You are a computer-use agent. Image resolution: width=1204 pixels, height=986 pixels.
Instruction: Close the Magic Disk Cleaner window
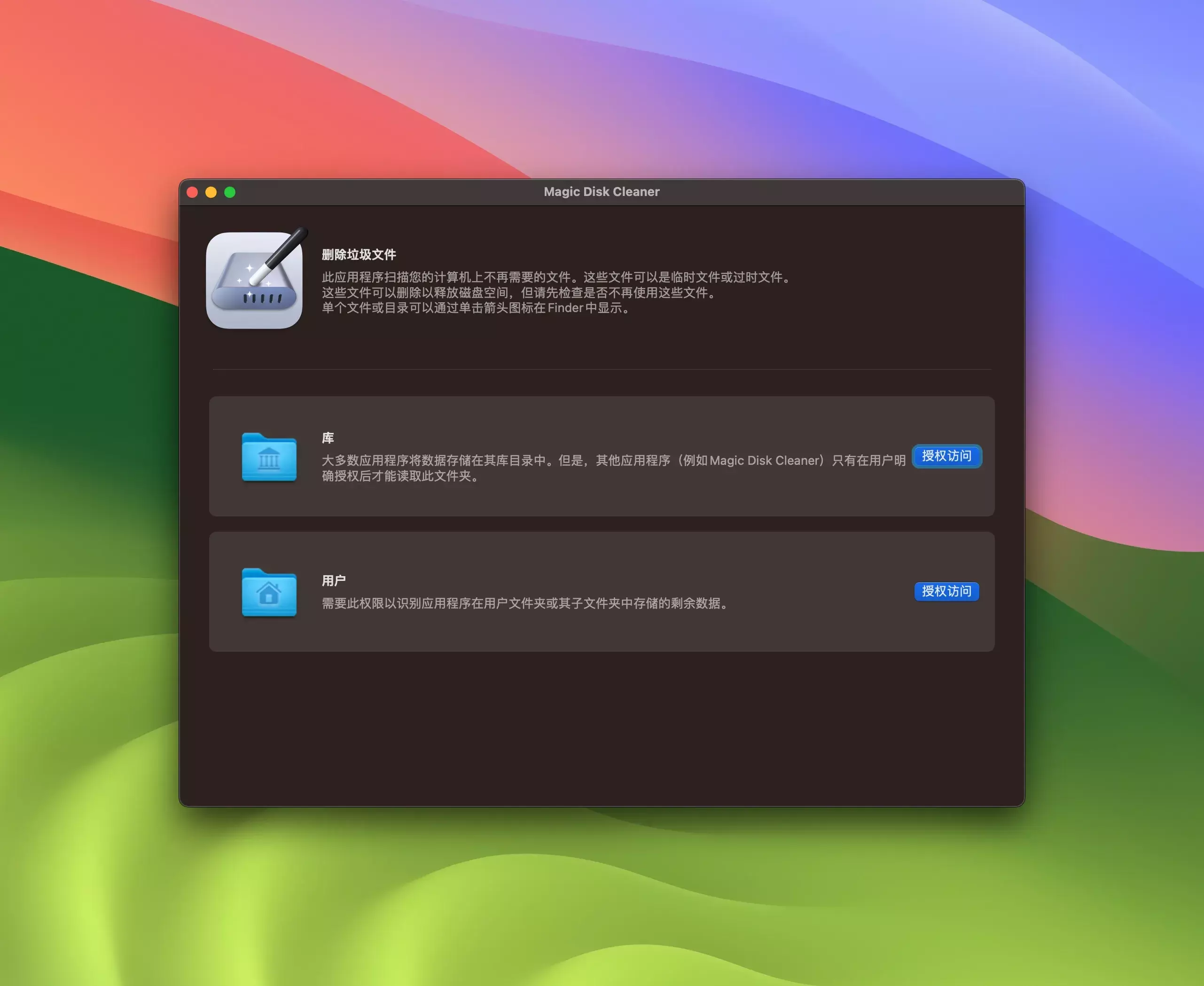192,192
